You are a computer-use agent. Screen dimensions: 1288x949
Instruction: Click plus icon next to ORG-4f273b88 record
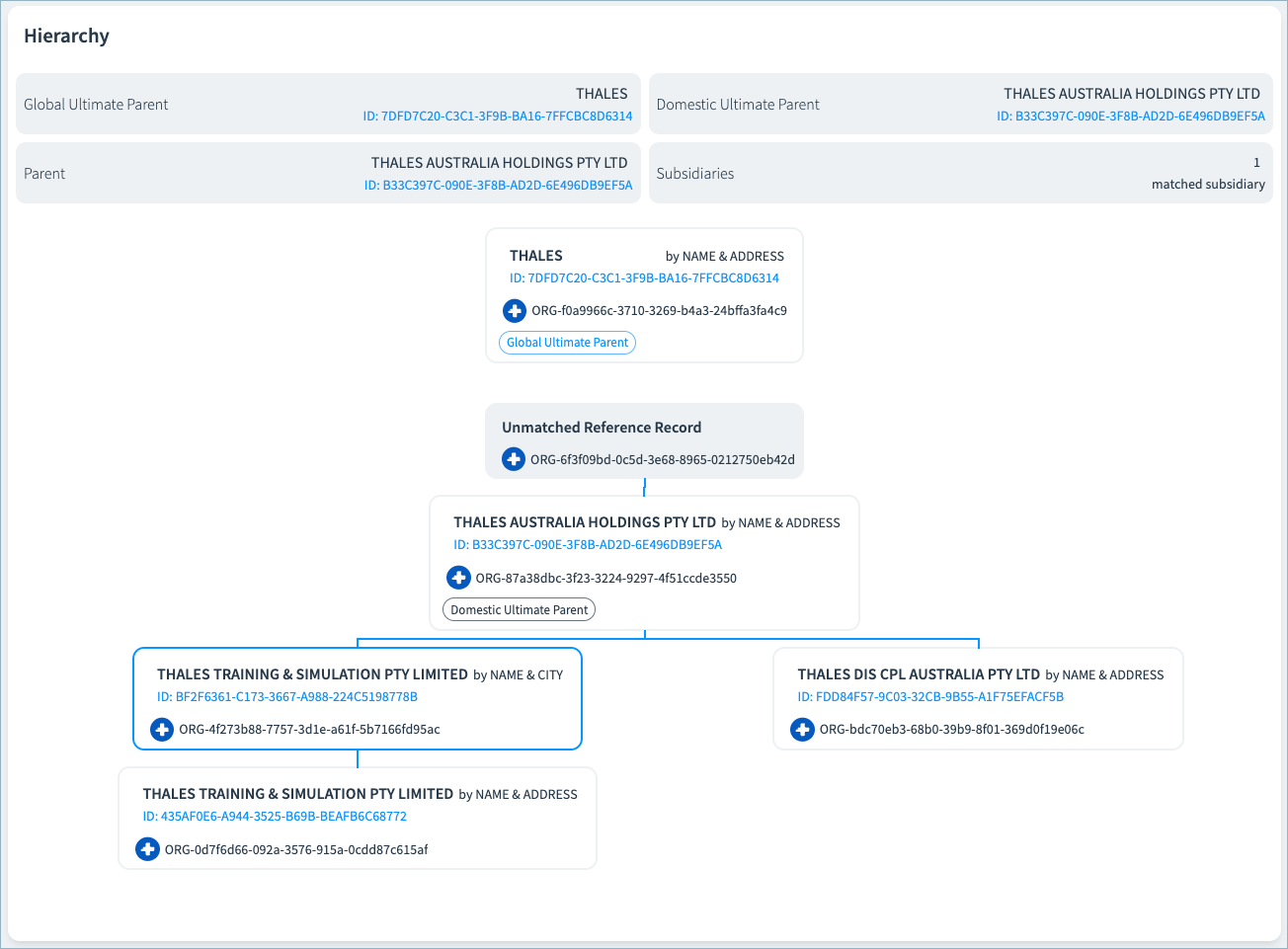[x=162, y=730]
